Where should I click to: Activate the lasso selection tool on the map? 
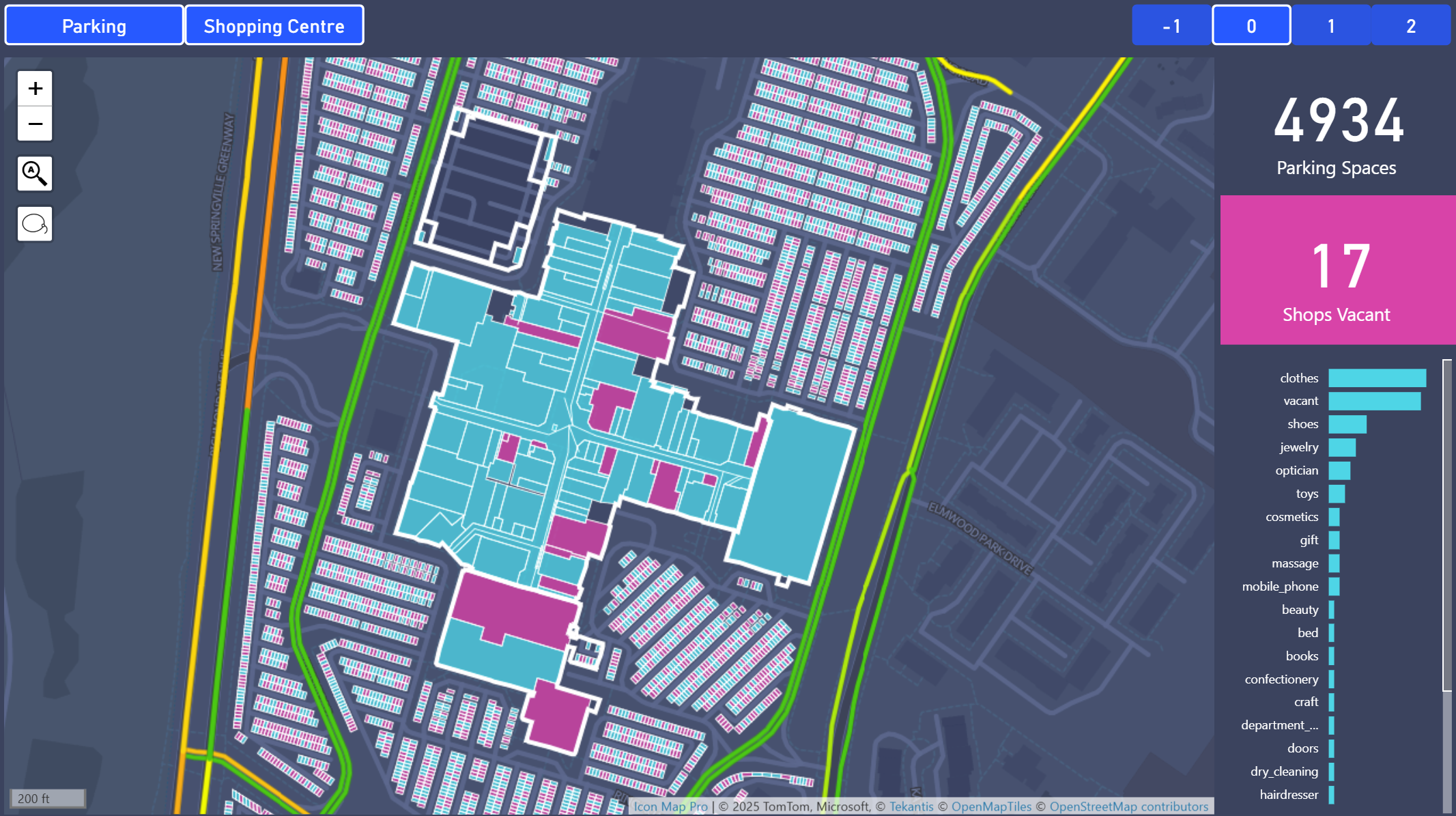coord(34,223)
